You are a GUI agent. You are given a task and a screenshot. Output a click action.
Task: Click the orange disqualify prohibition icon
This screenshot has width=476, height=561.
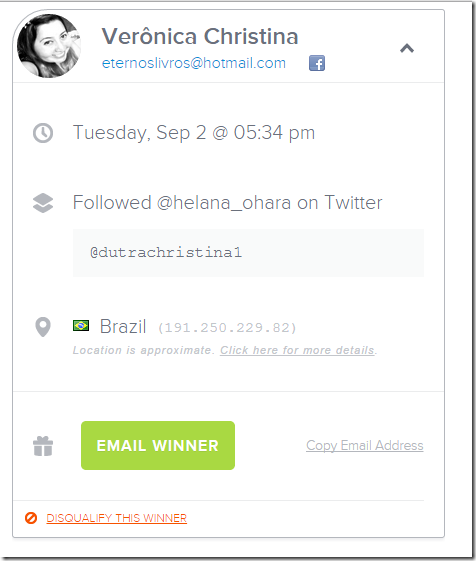pos(31,518)
